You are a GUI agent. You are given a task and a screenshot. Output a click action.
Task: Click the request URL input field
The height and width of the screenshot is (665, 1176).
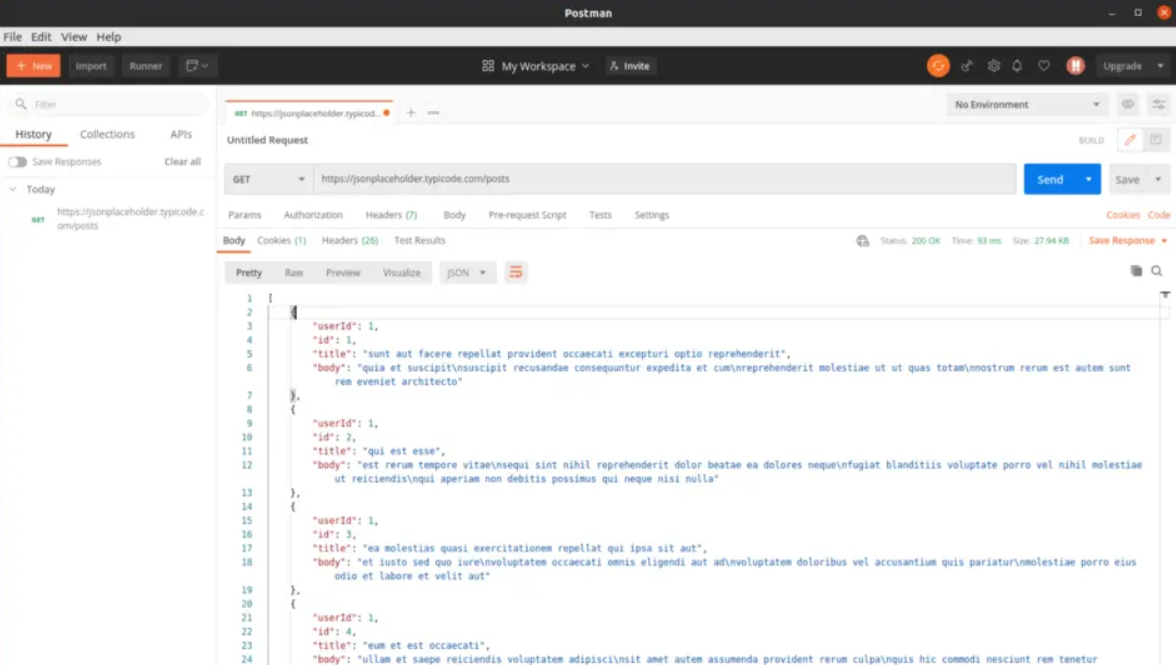pos(664,179)
